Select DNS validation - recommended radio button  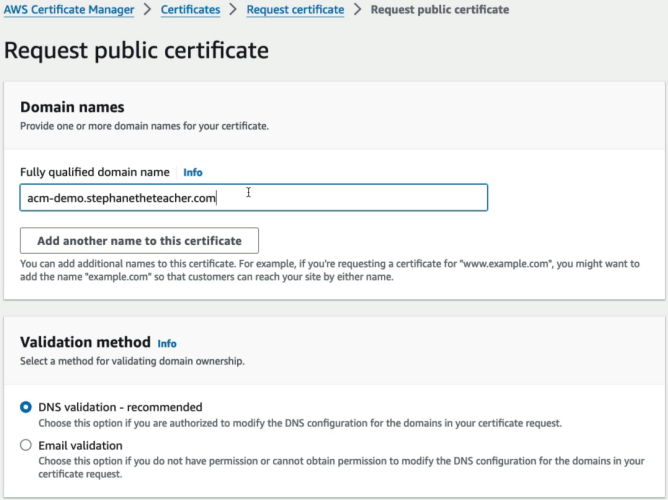(26, 407)
